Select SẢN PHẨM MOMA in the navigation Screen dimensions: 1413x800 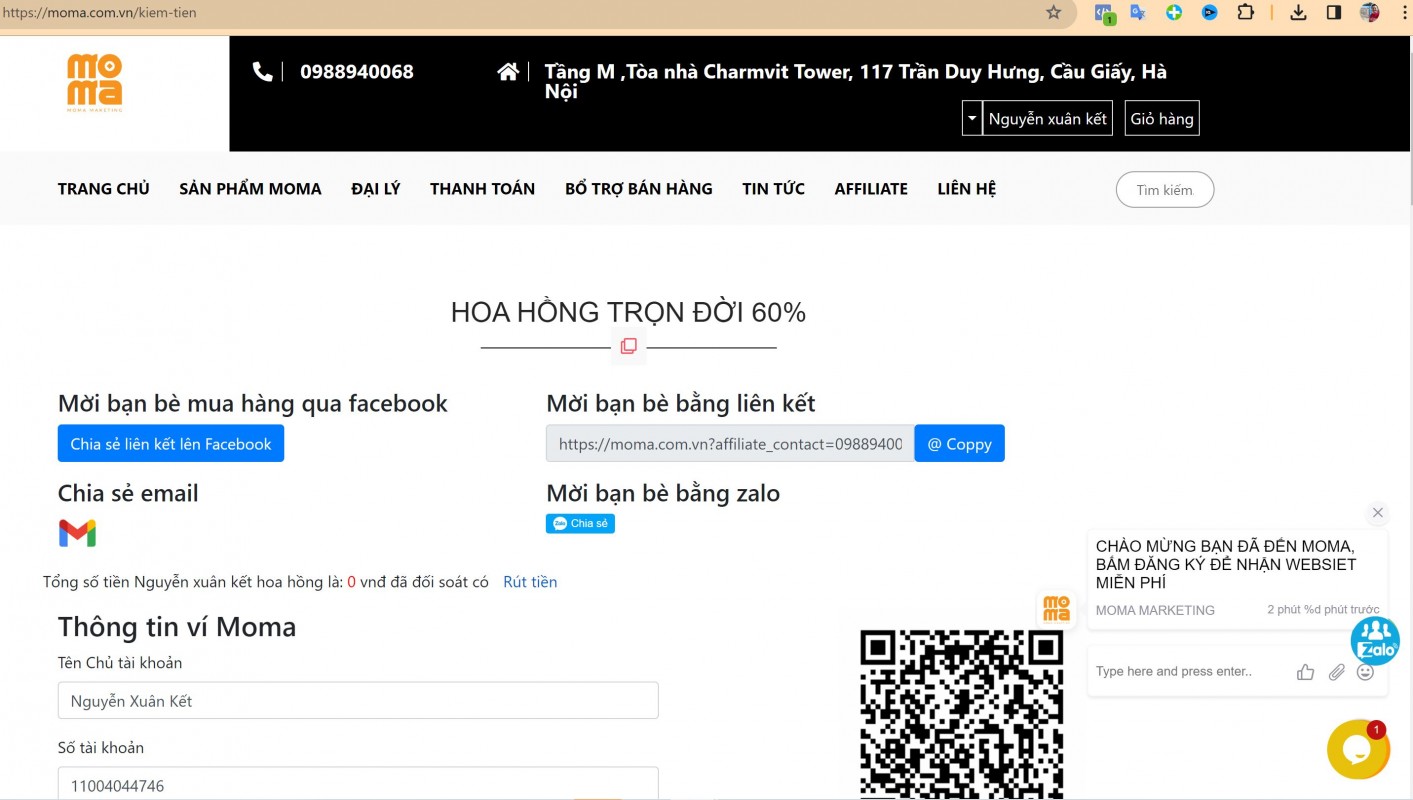(250, 188)
